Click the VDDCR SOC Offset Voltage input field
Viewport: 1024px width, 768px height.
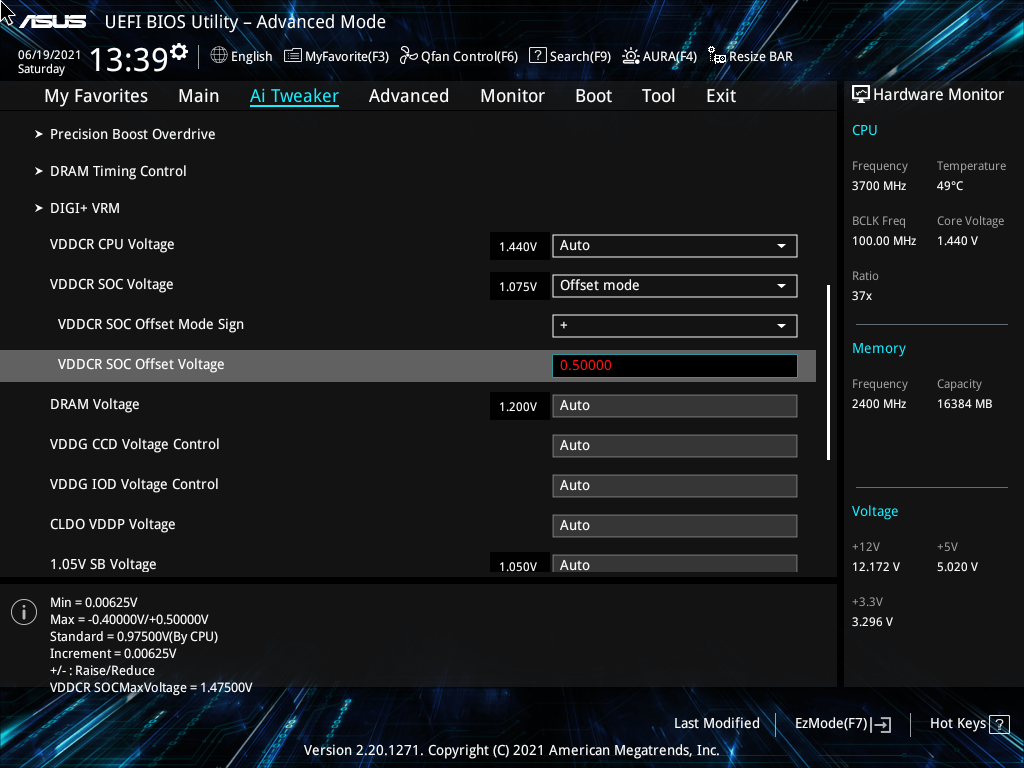674,365
